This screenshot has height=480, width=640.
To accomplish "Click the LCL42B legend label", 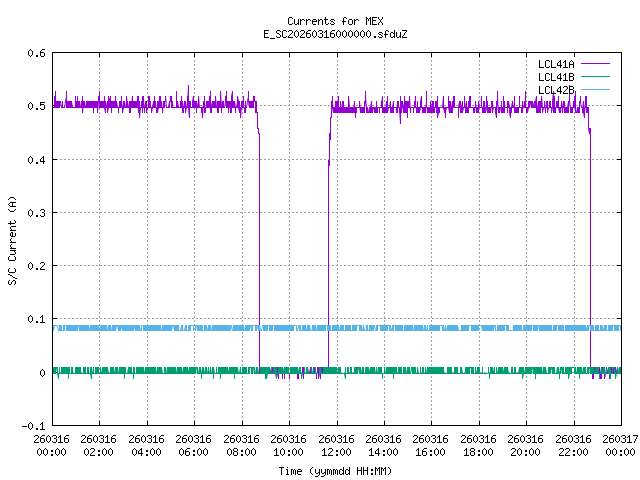I will point(556,90).
